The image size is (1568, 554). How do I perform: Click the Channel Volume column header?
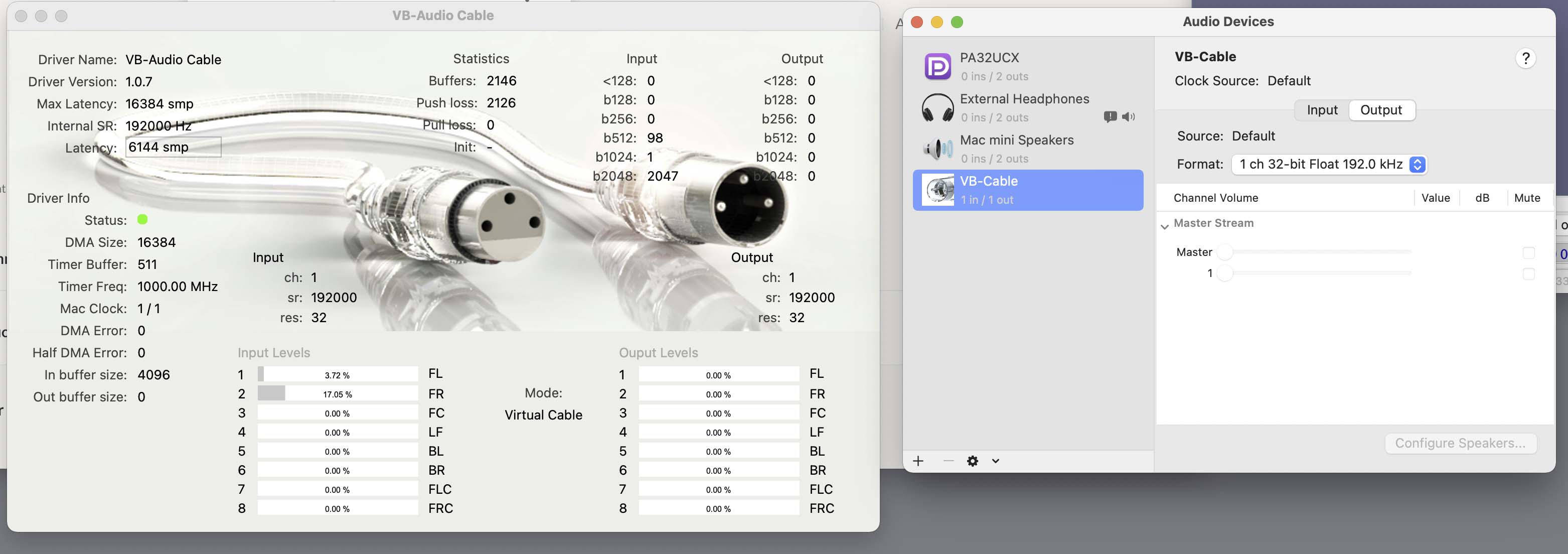click(1215, 198)
